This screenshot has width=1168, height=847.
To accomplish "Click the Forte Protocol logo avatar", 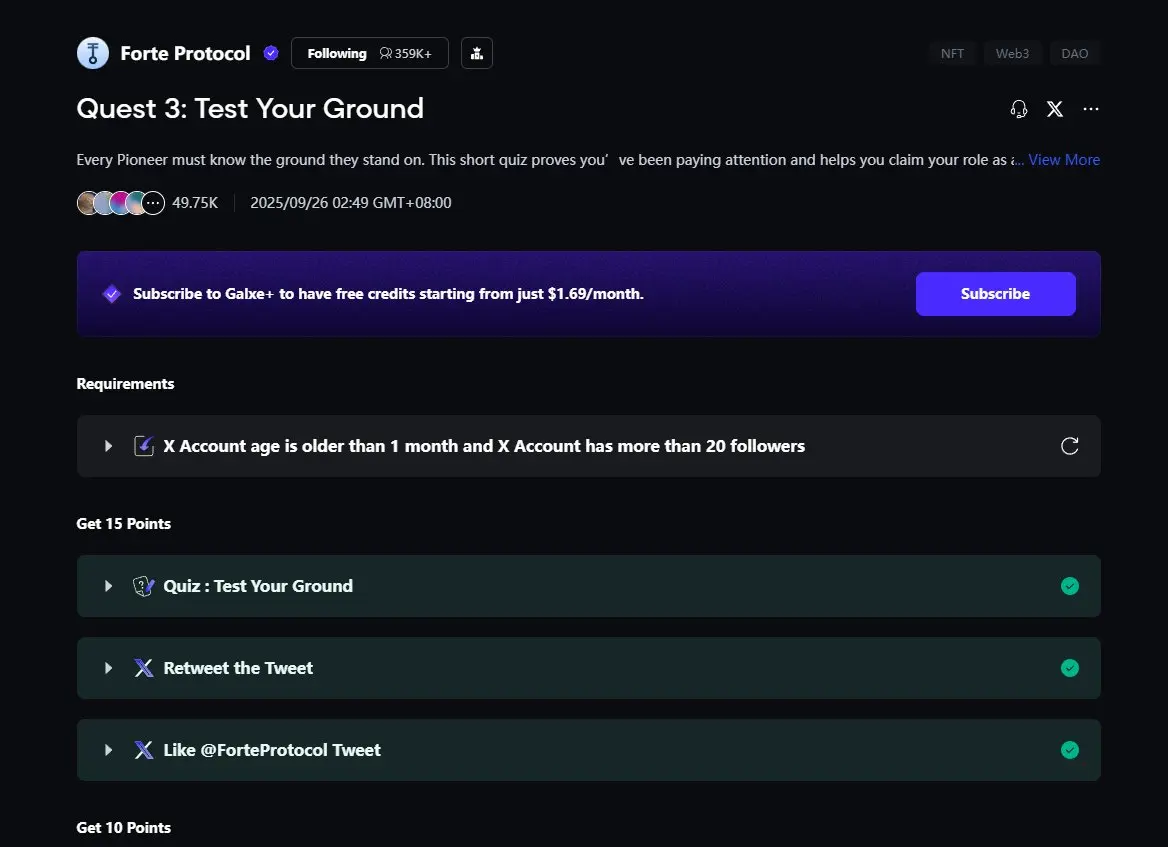I will [x=93, y=54].
